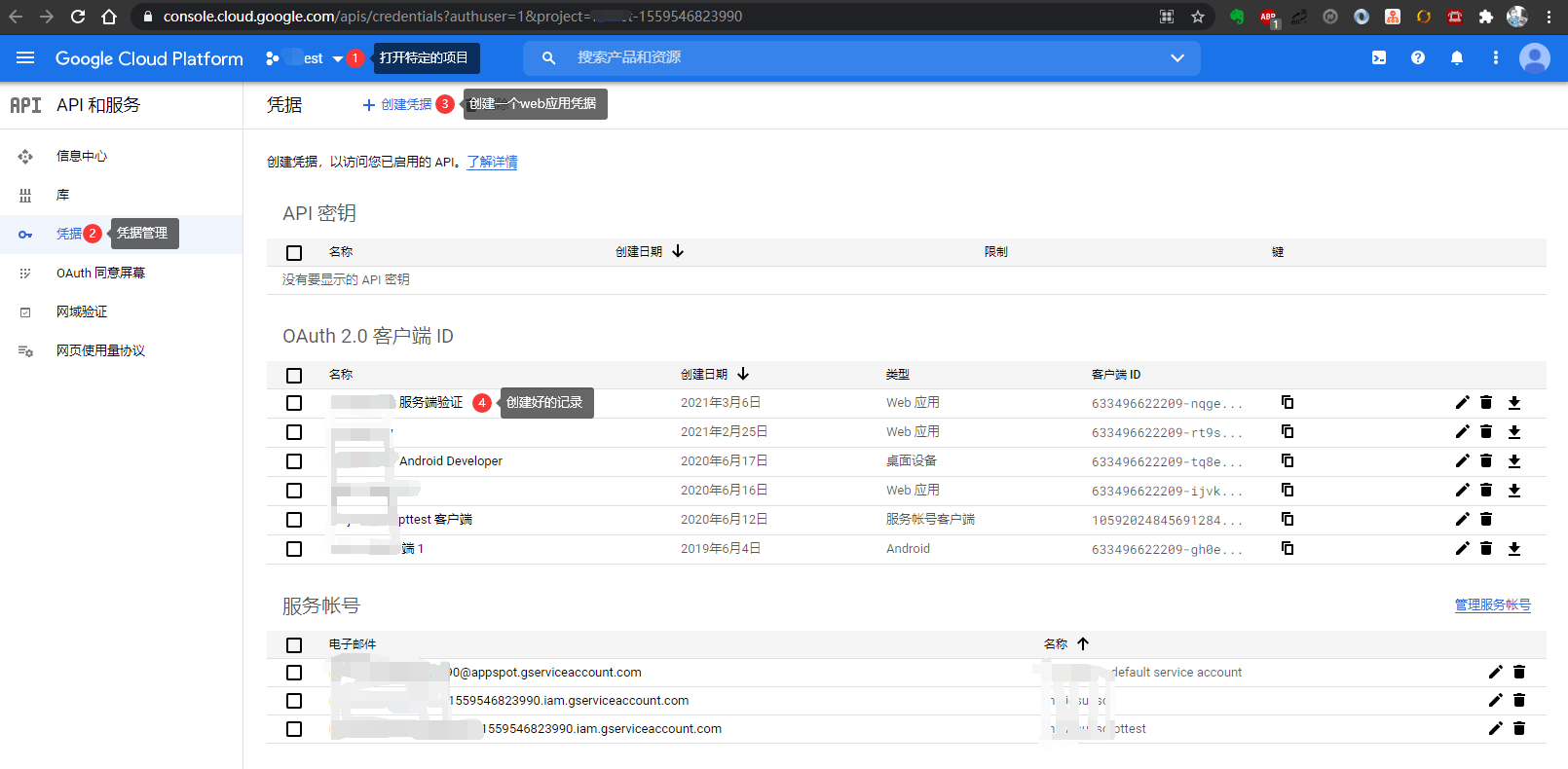
Task: Sort OAuth clients by 创建日期
Action: click(x=714, y=374)
